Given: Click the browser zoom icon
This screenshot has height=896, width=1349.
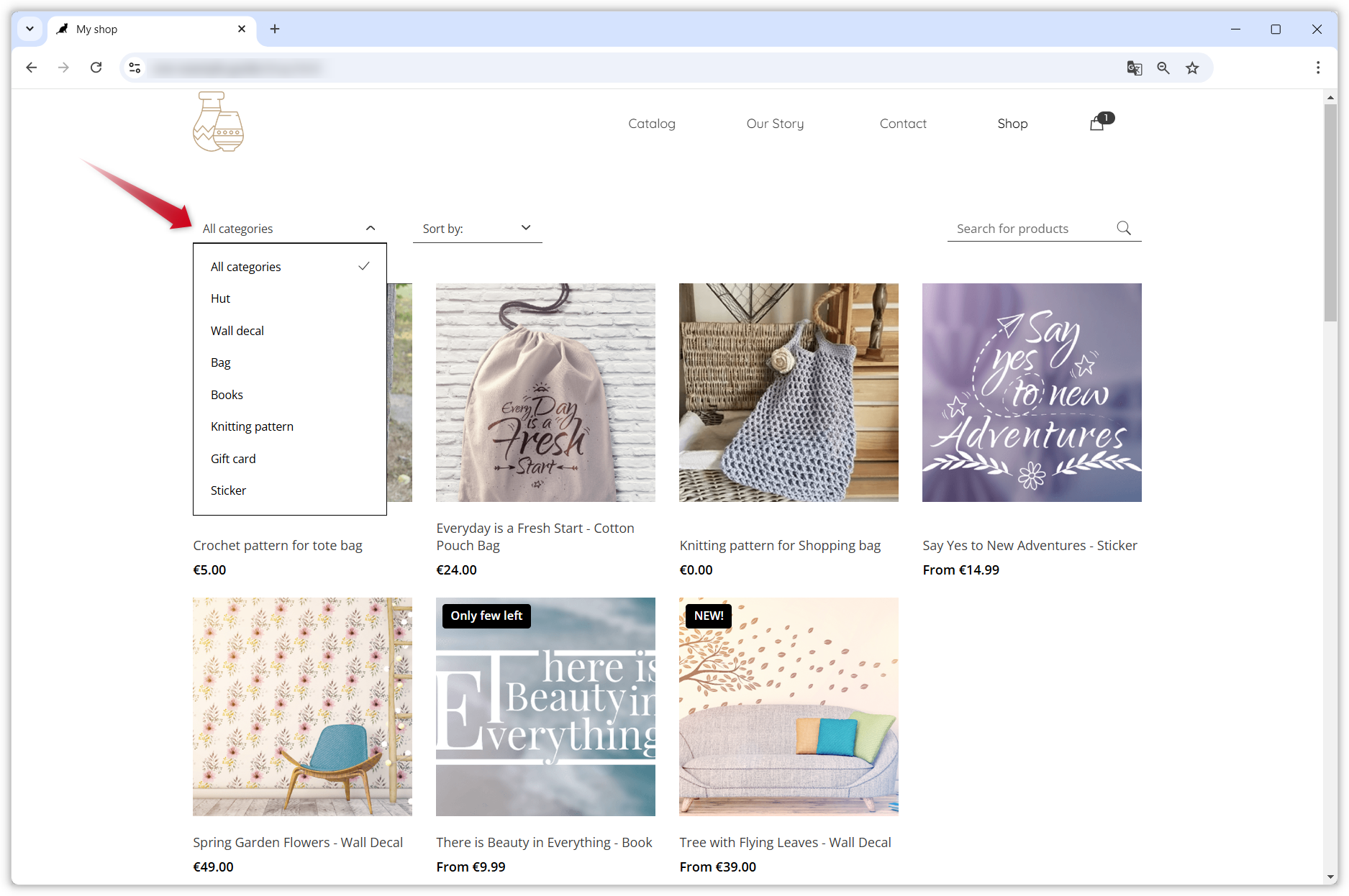Looking at the screenshot, I should [1163, 68].
